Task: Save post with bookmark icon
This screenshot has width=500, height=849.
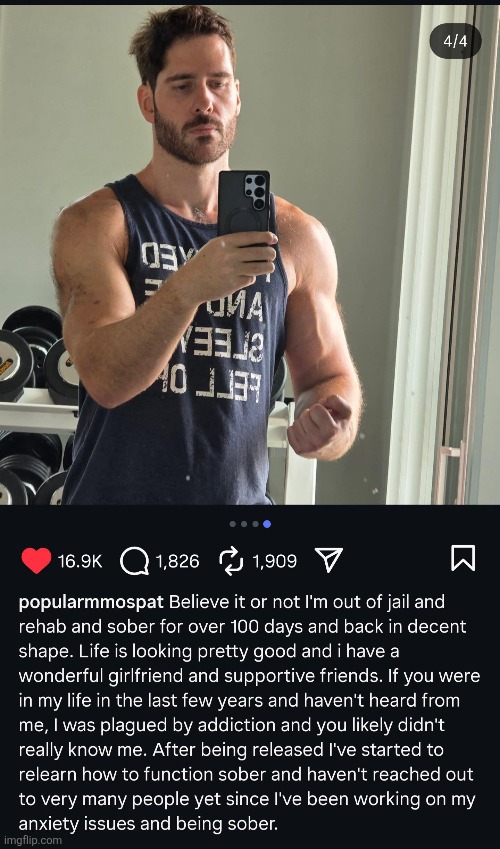Action: pos(463,558)
